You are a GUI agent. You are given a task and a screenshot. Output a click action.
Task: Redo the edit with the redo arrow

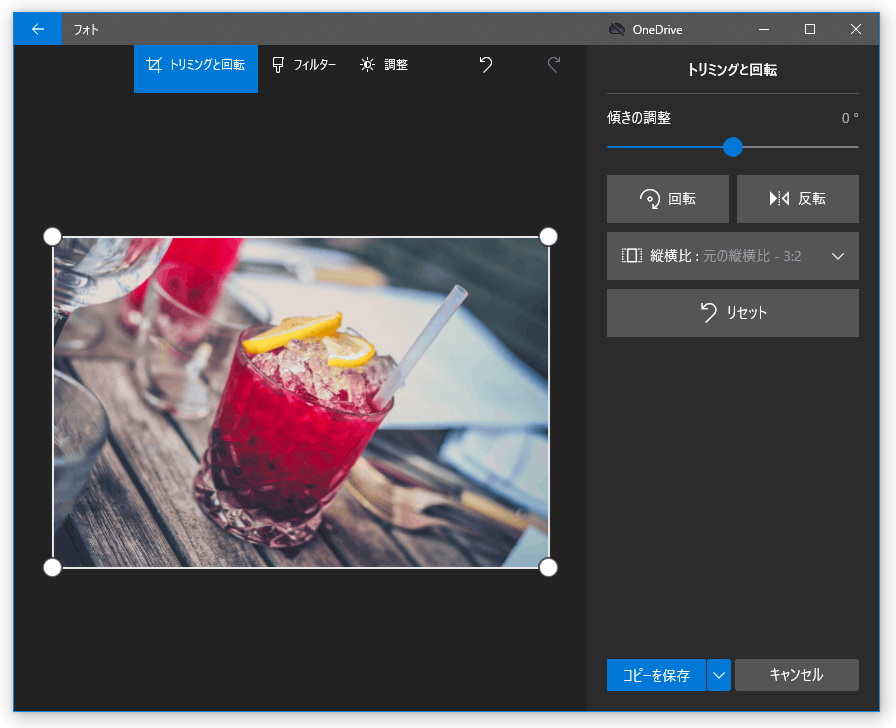tap(553, 65)
